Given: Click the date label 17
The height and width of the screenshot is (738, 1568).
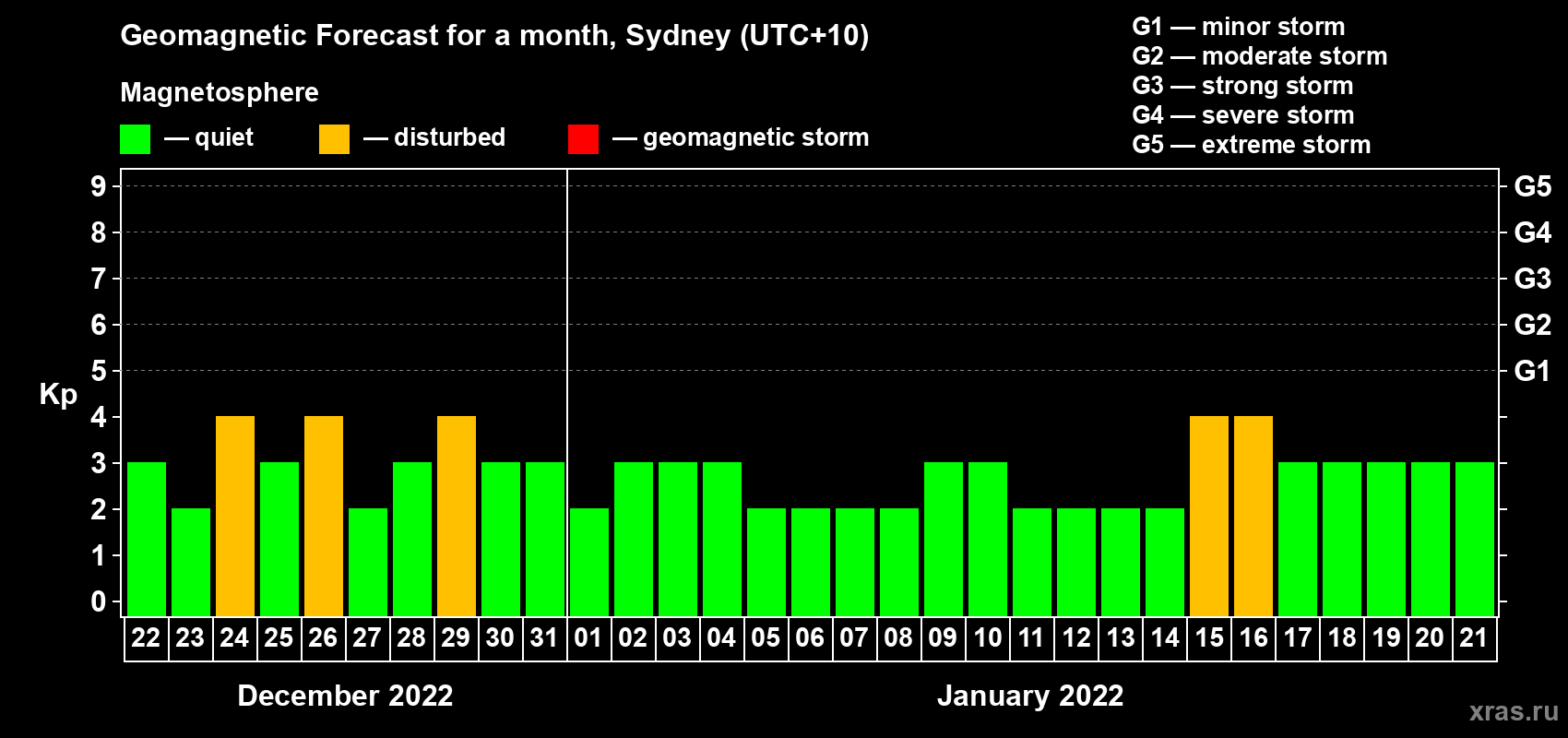Looking at the screenshot, I should coord(1297,637).
